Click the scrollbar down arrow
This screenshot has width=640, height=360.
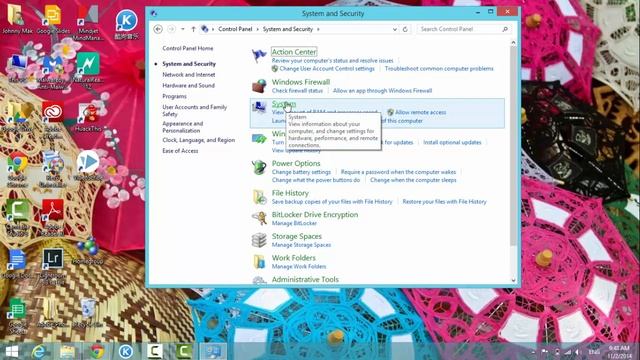tap(513, 280)
